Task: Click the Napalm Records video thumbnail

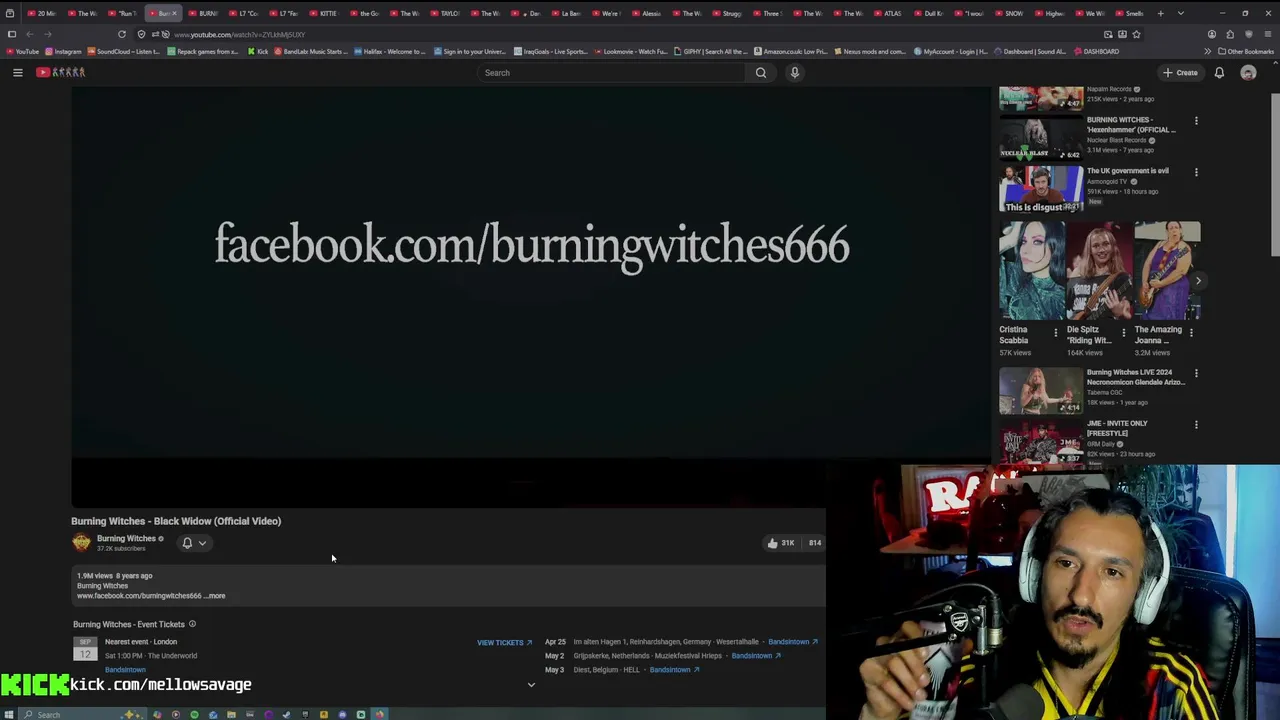Action: click(x=1041, y=97)
